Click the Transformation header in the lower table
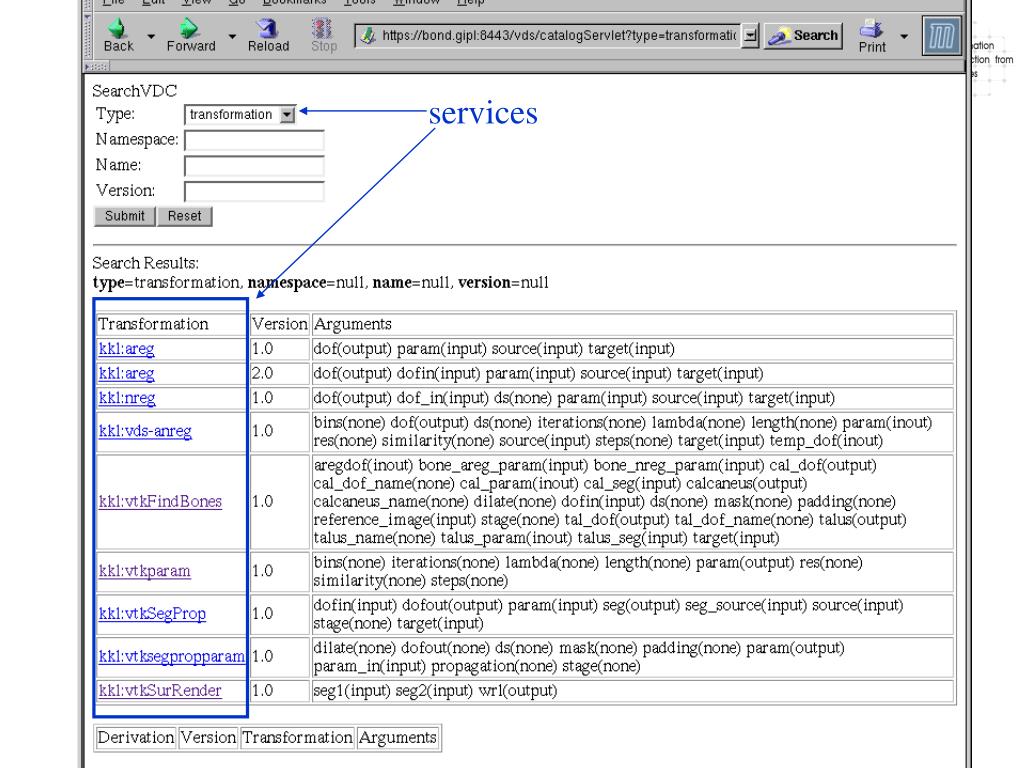 [297, 737]
